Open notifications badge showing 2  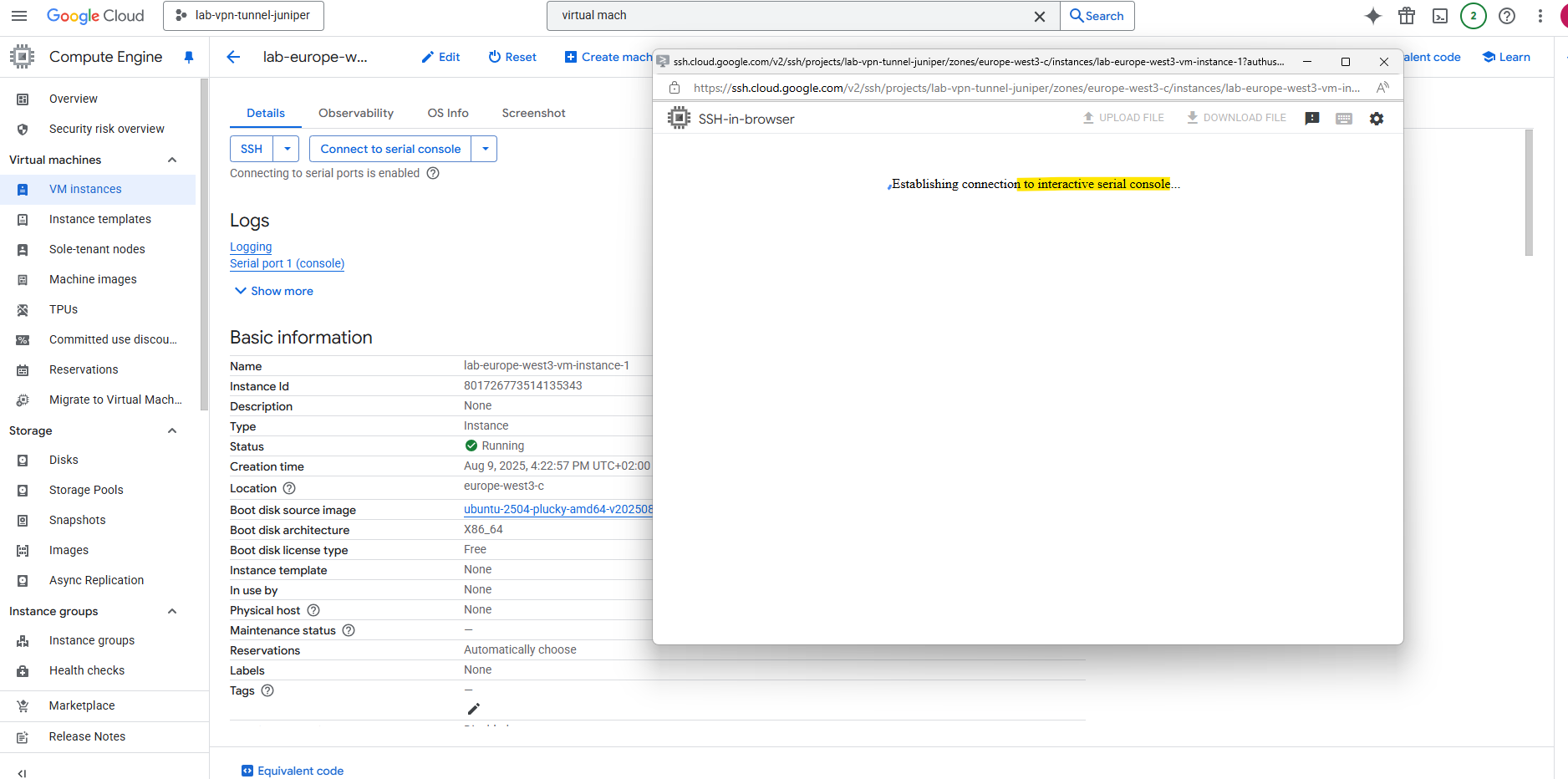coord(1474,16)
